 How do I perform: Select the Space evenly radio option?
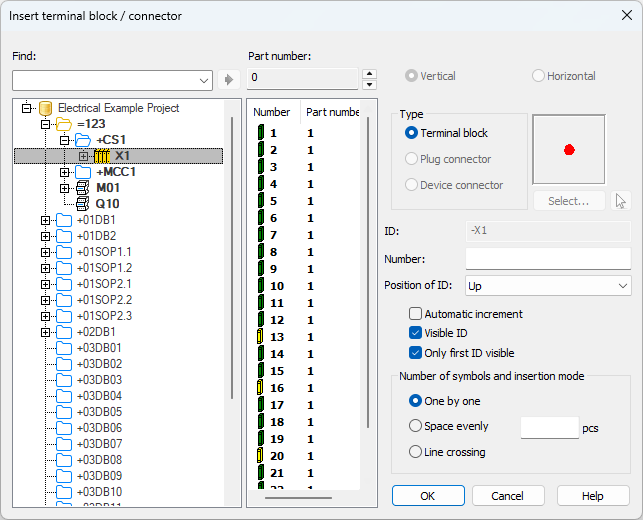click(x=415, y=426)
